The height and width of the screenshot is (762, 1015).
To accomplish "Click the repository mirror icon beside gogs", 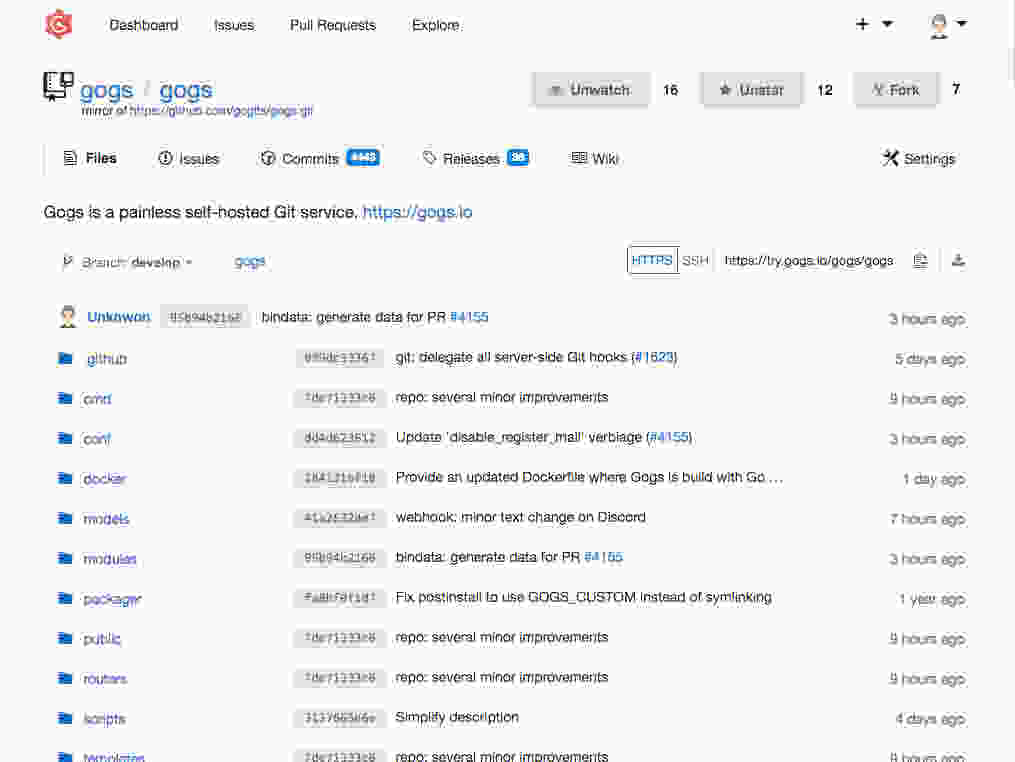I will pos(58,86).
